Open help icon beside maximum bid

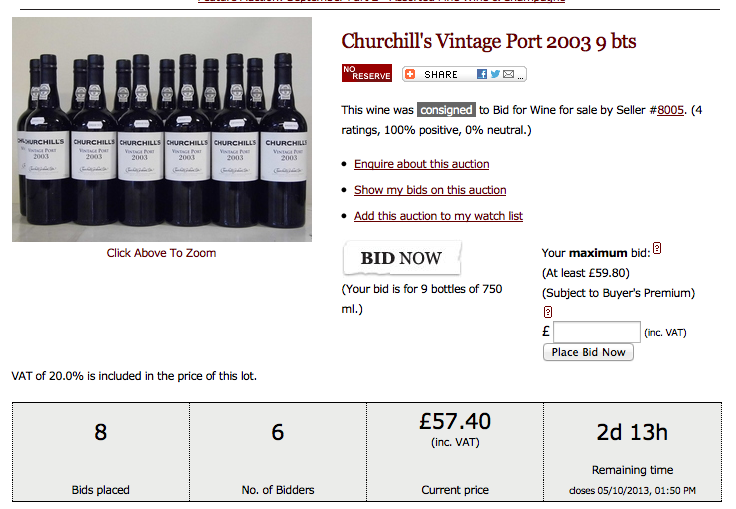click(657, 248)
